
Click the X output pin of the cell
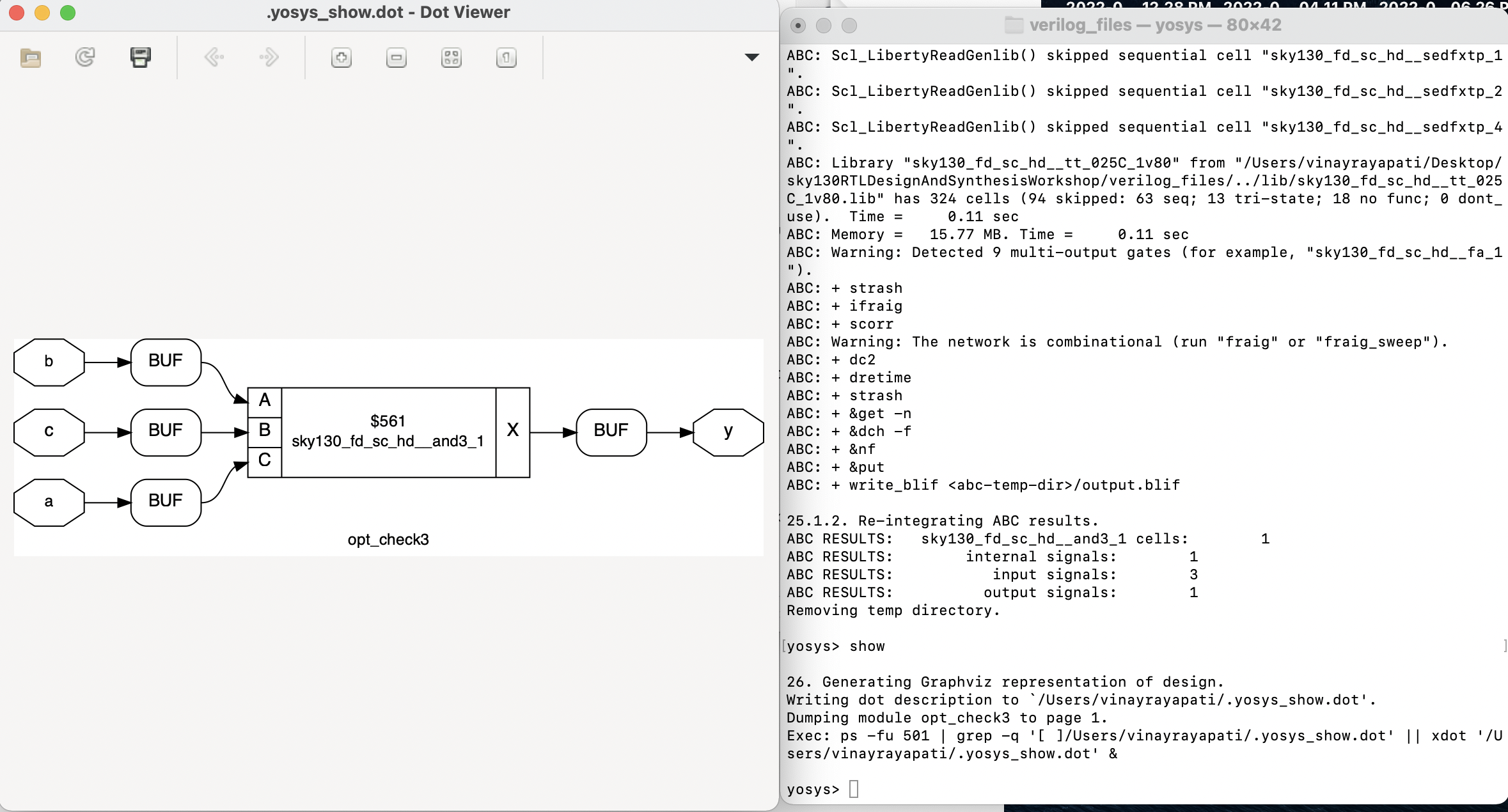coord(513,431)
